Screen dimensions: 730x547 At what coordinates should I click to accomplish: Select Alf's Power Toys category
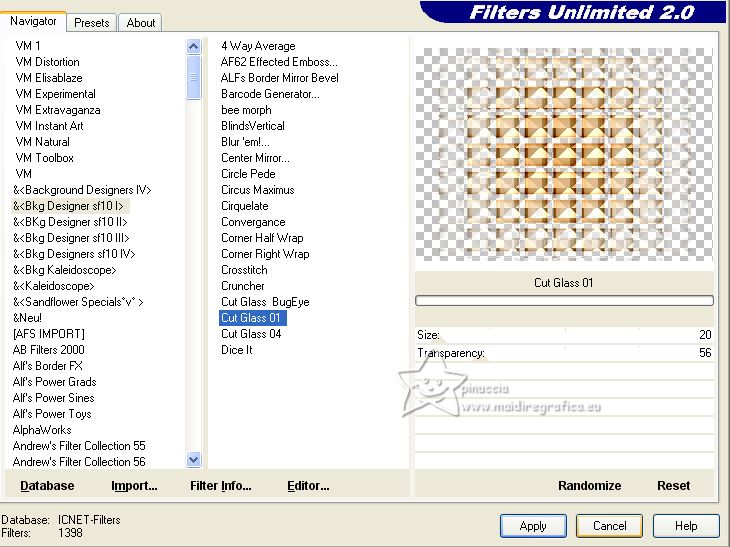tap(52, 414)
